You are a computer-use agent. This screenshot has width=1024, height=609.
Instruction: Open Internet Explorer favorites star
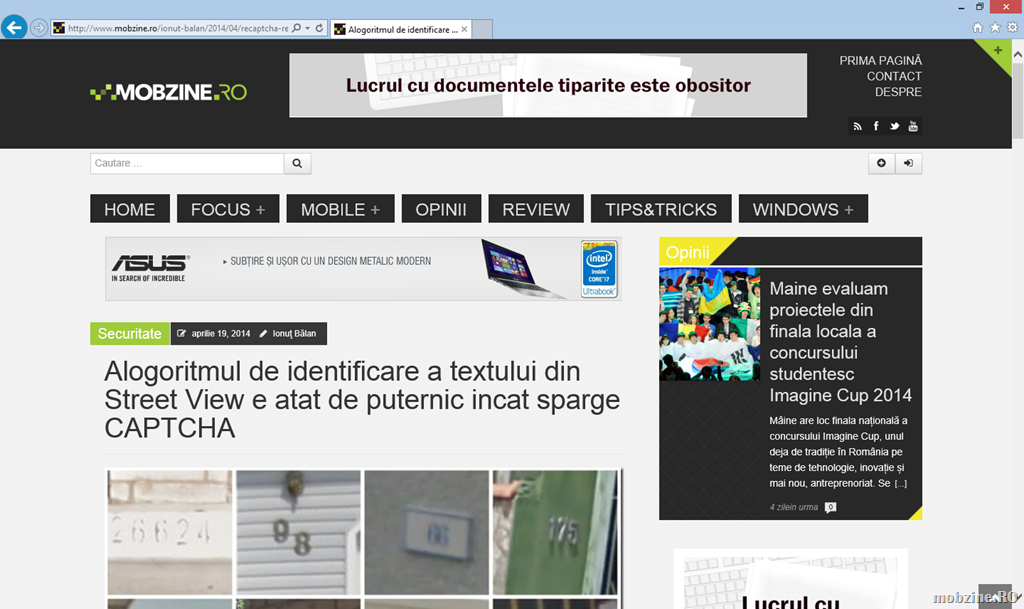click(x=995, y=28)
